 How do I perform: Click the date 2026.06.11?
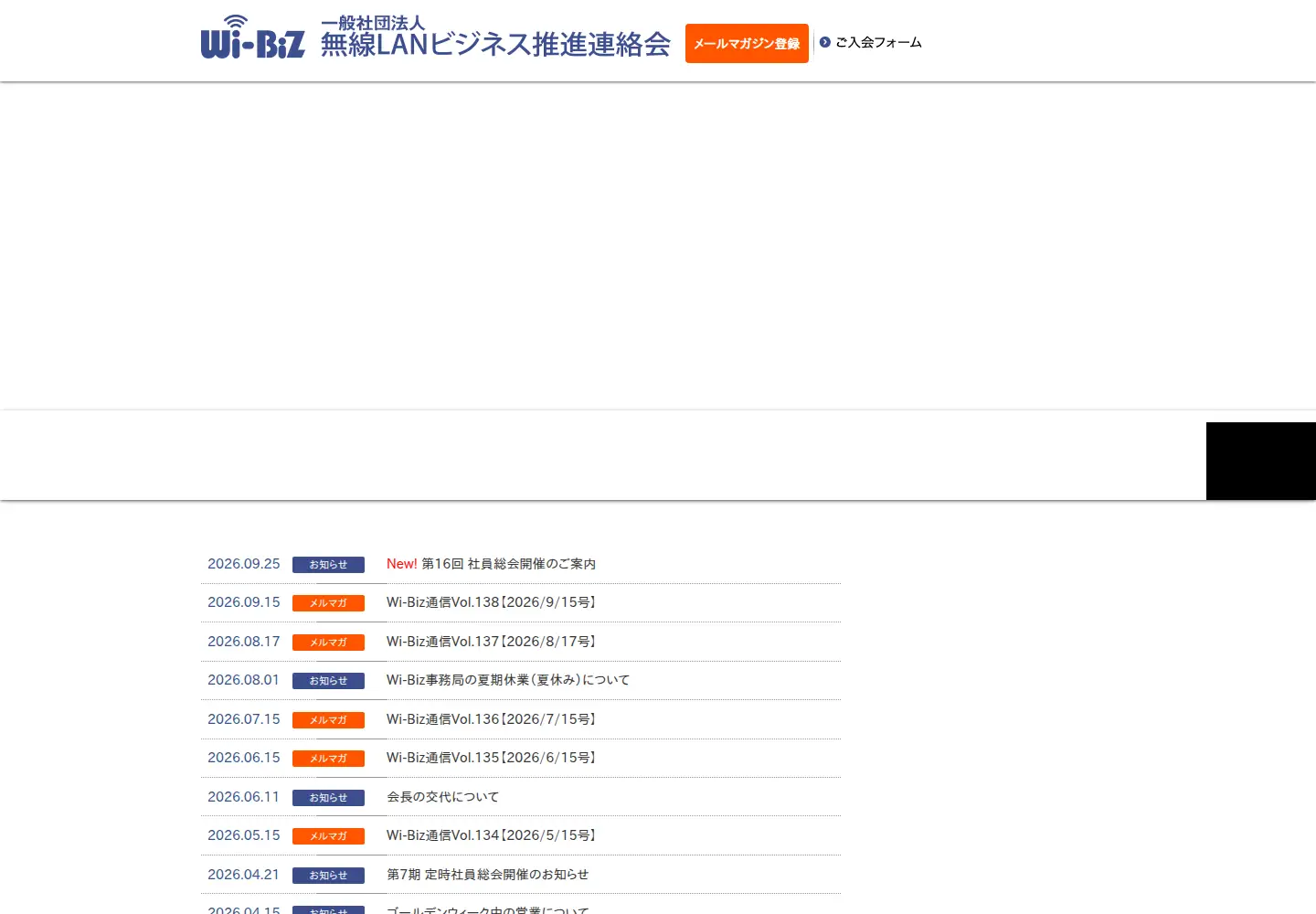[x=244, y=797]
